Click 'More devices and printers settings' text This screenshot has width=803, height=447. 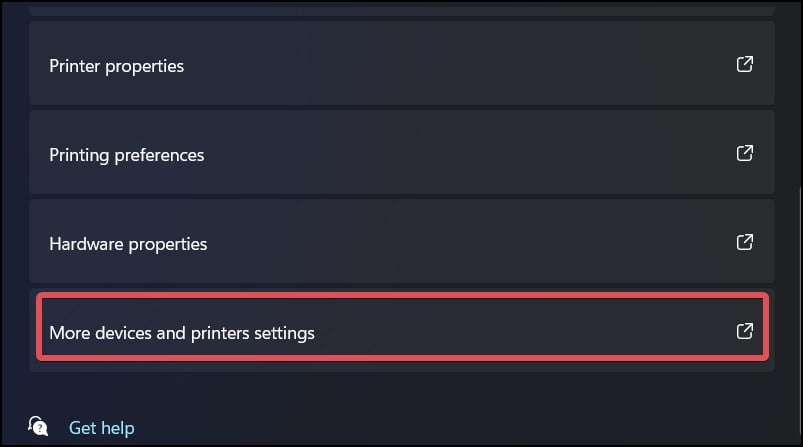click(182, 333)
